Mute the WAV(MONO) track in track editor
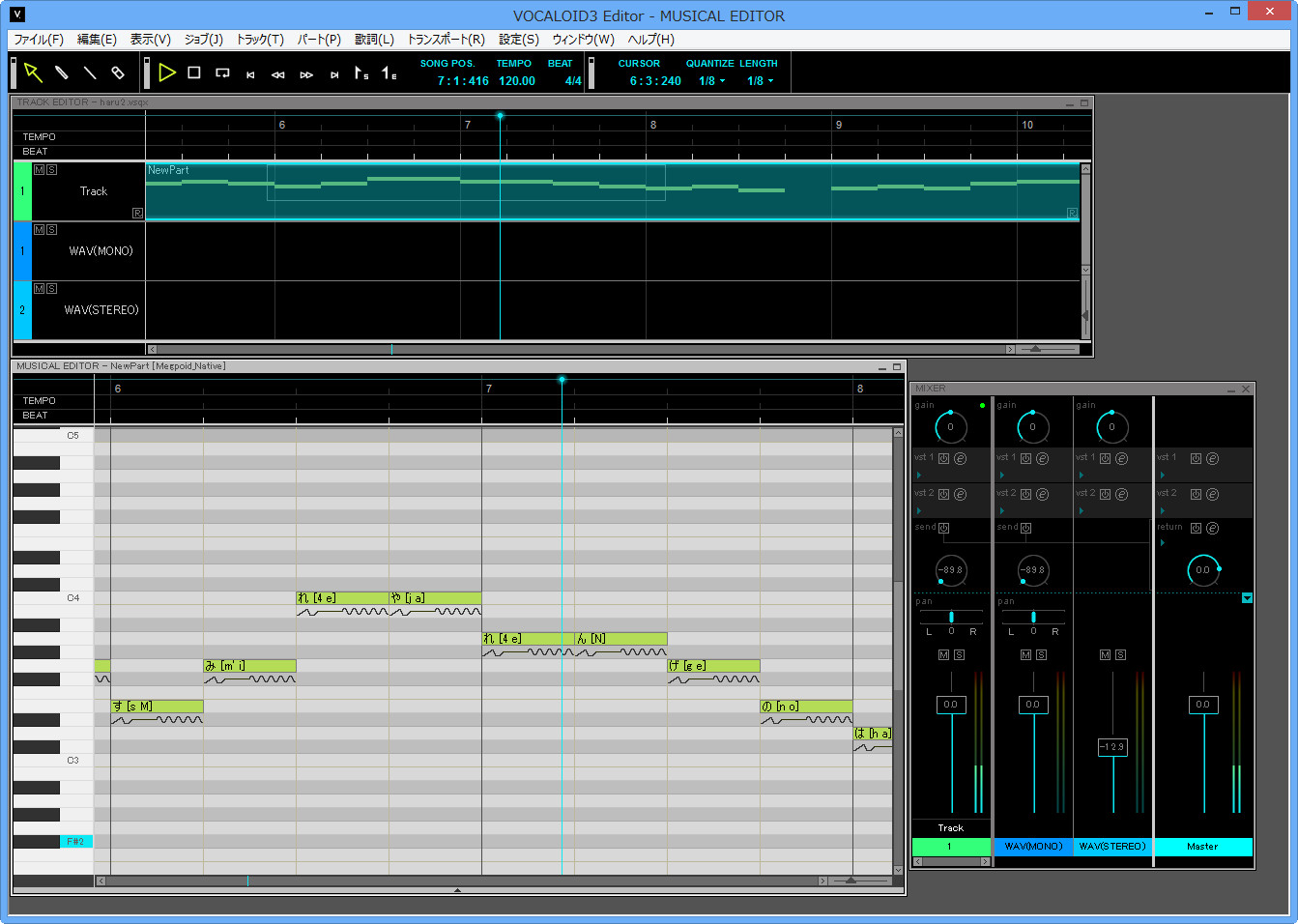The image size is (1298, 924). (39, 229)
